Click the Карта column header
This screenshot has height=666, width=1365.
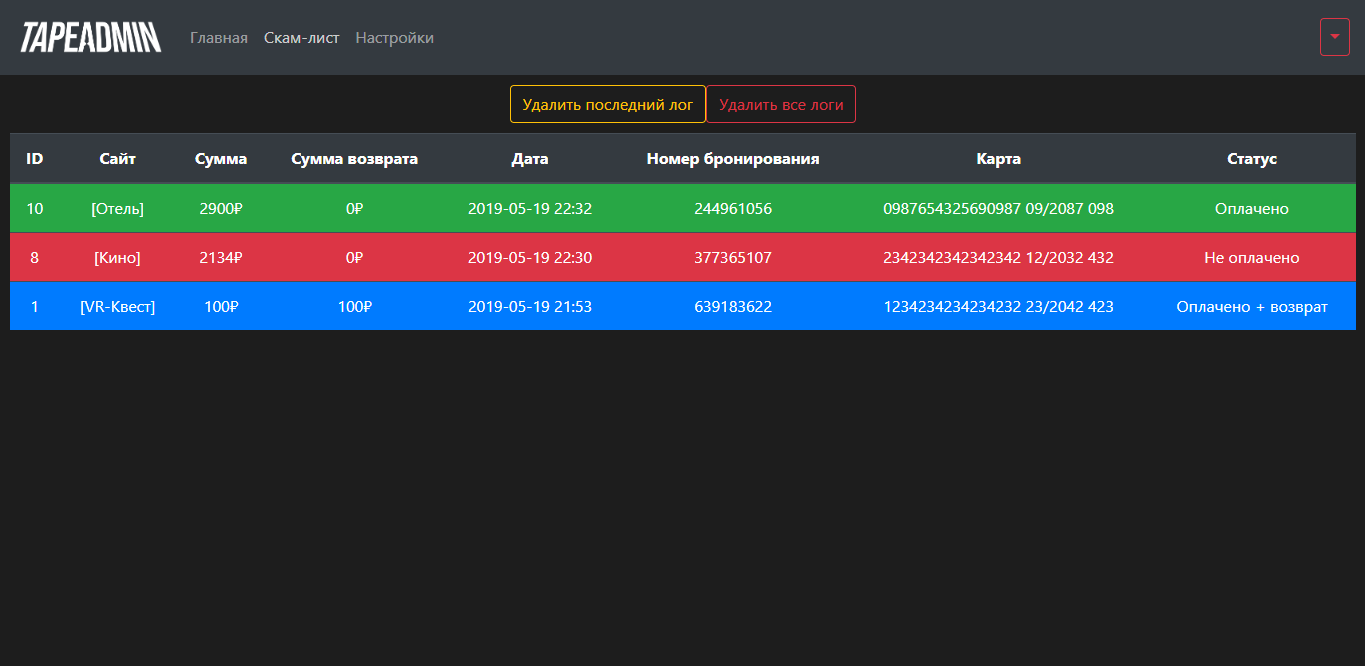pos(999,159)
